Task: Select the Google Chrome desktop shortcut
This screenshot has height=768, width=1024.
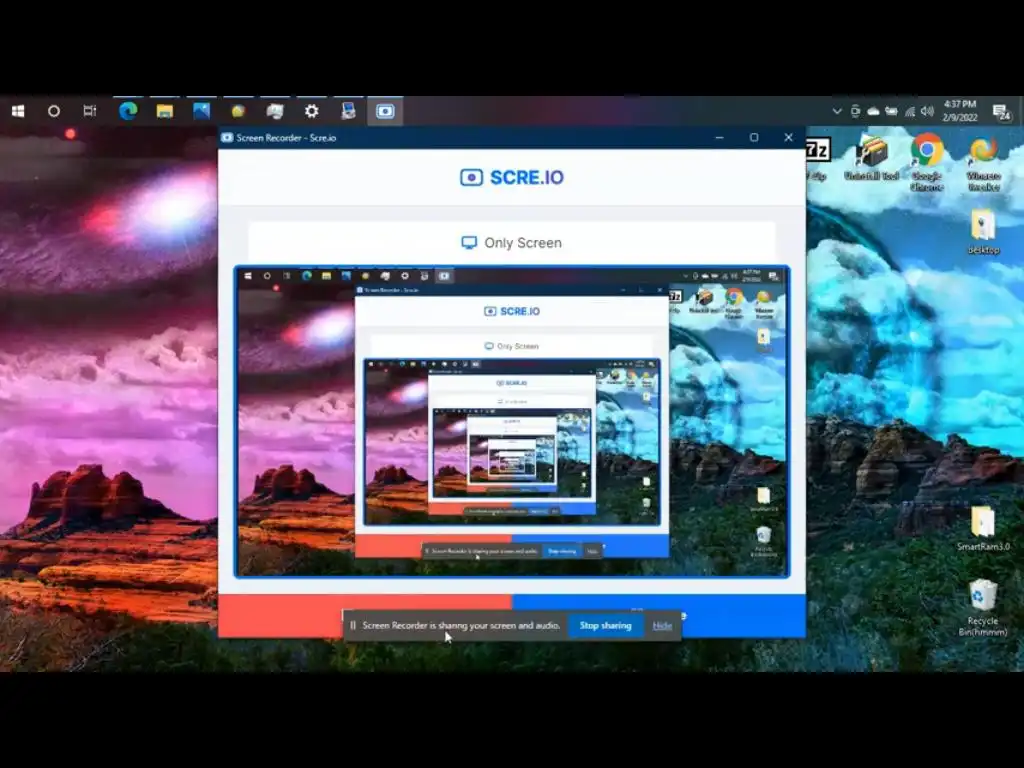Action: coord(927,162)
